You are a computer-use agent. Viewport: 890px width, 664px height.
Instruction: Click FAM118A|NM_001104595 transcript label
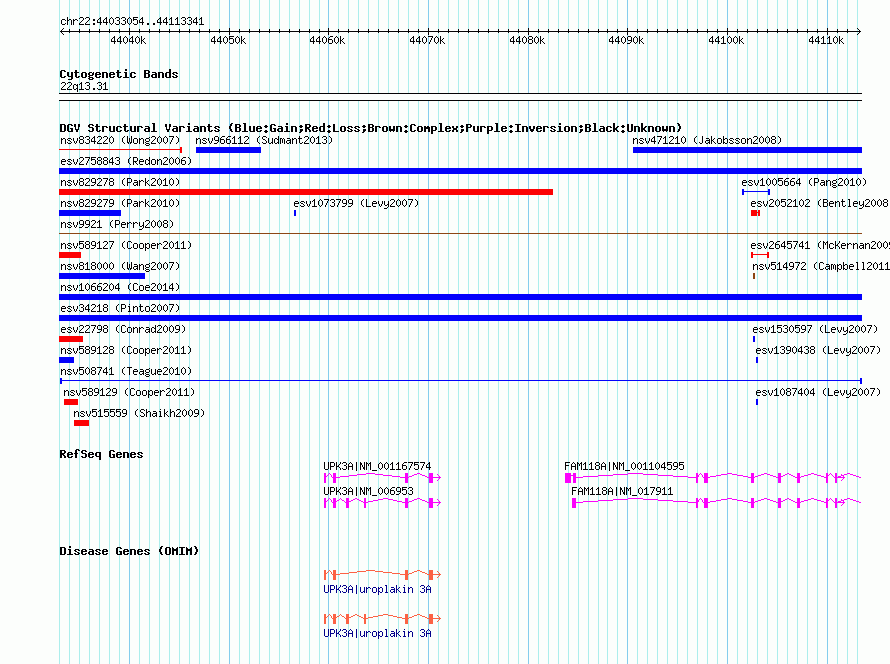(624, 466)
